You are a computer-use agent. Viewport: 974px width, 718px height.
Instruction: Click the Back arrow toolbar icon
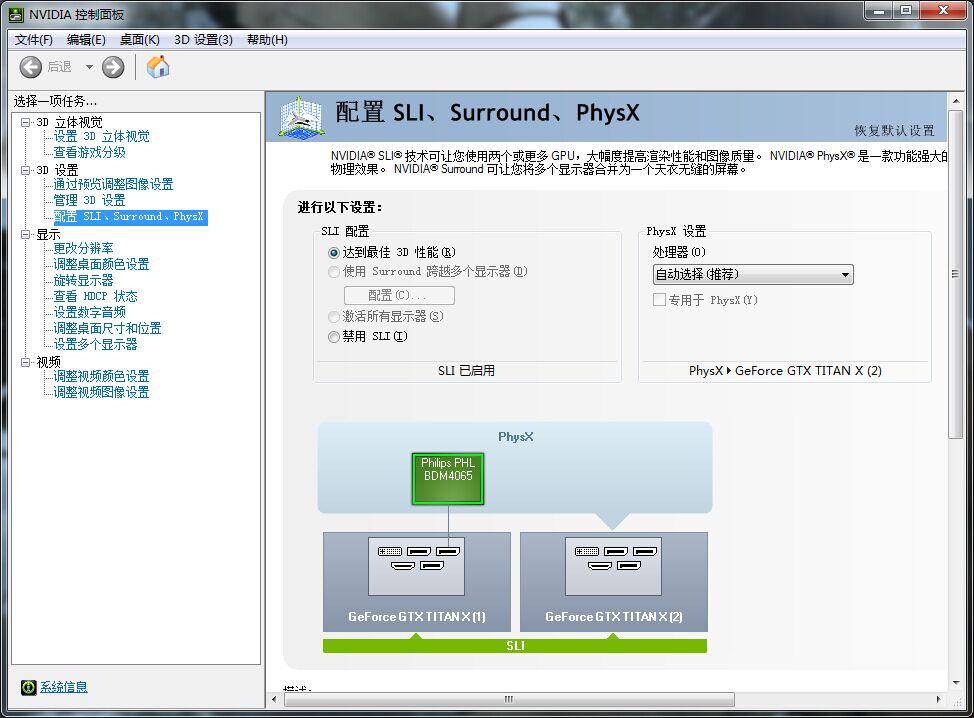(x=30, y=66)
